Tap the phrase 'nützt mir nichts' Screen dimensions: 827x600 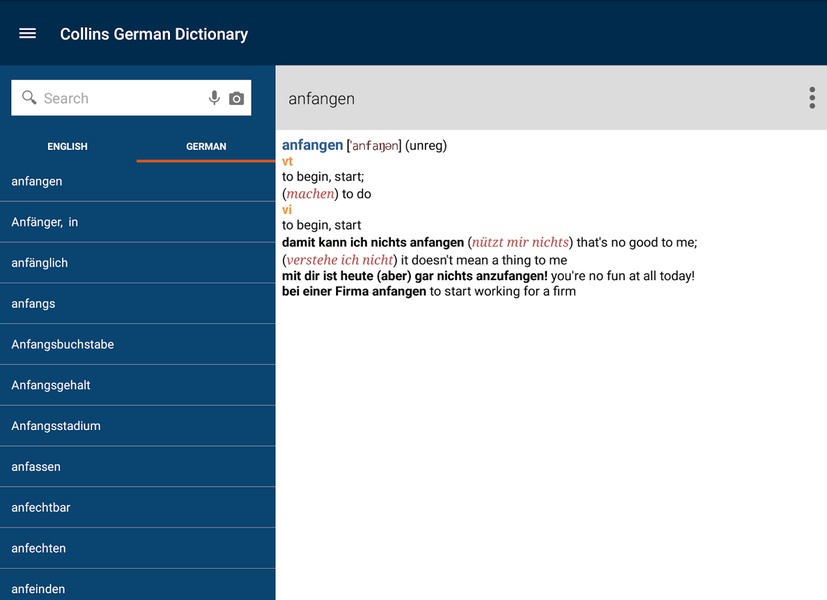[x=520, y=243]
